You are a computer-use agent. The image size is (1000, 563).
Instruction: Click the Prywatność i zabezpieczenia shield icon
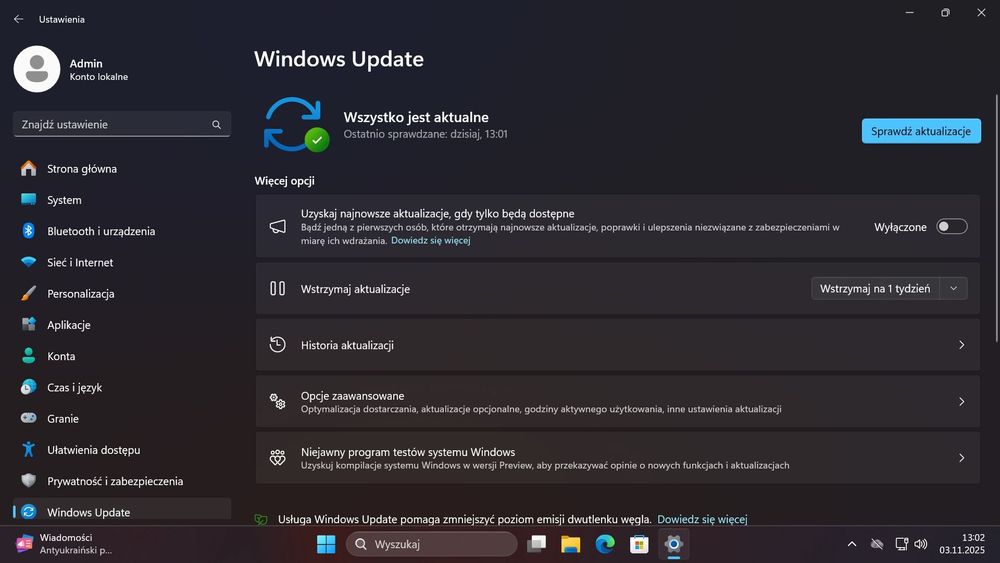coord(28,481)
